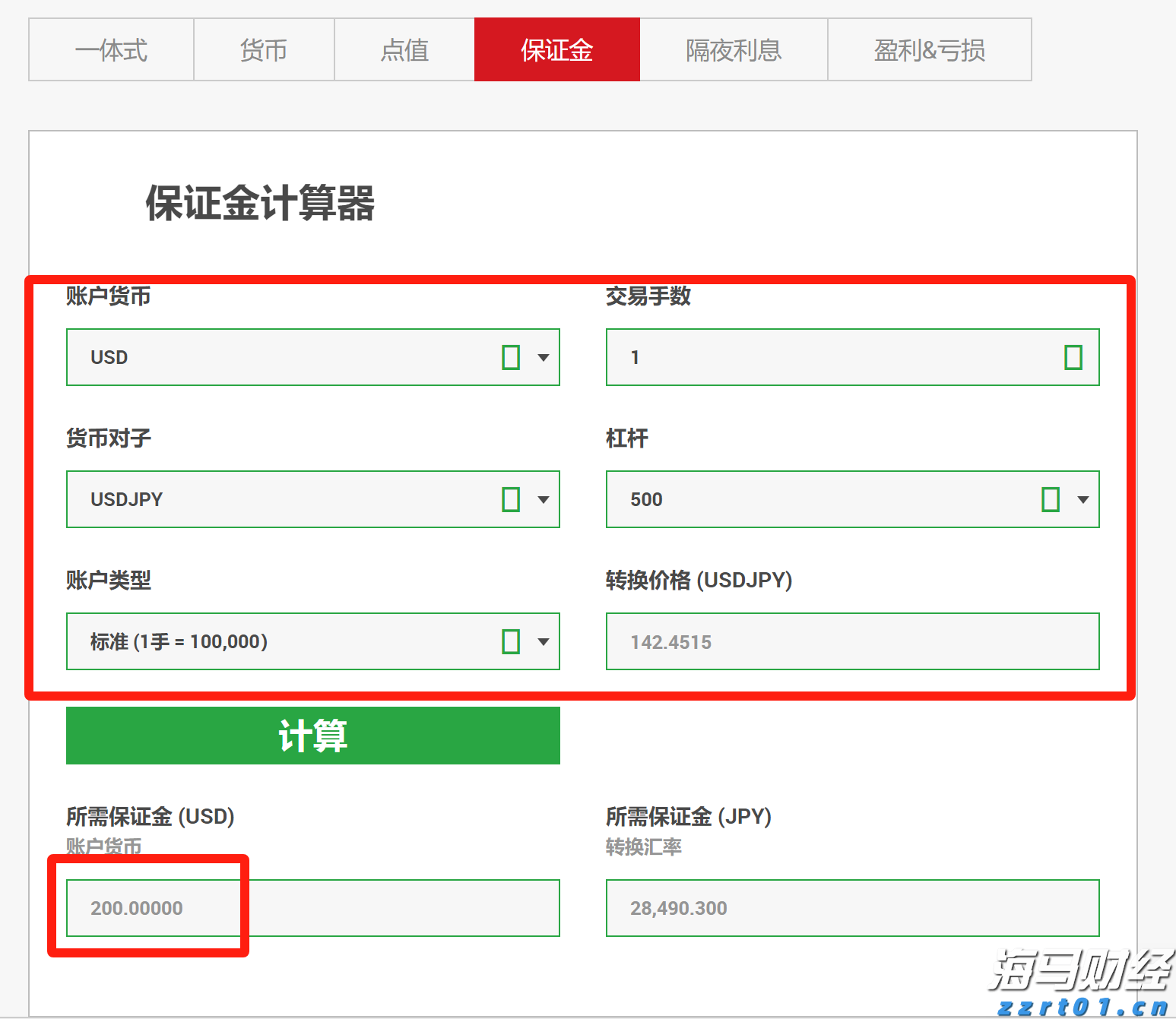展开货币对子选择列表

(543, 499)
